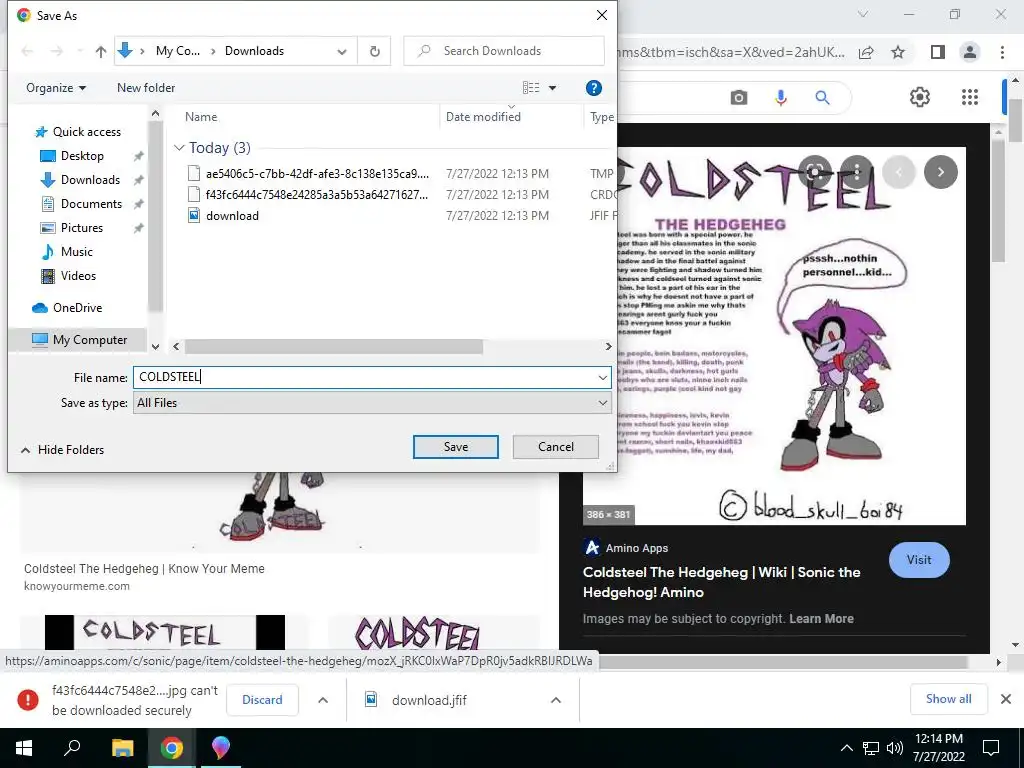Viewport: 1024px width, 768px height.
Task: Click Chrome share page icon
Action: pos(866,52)
